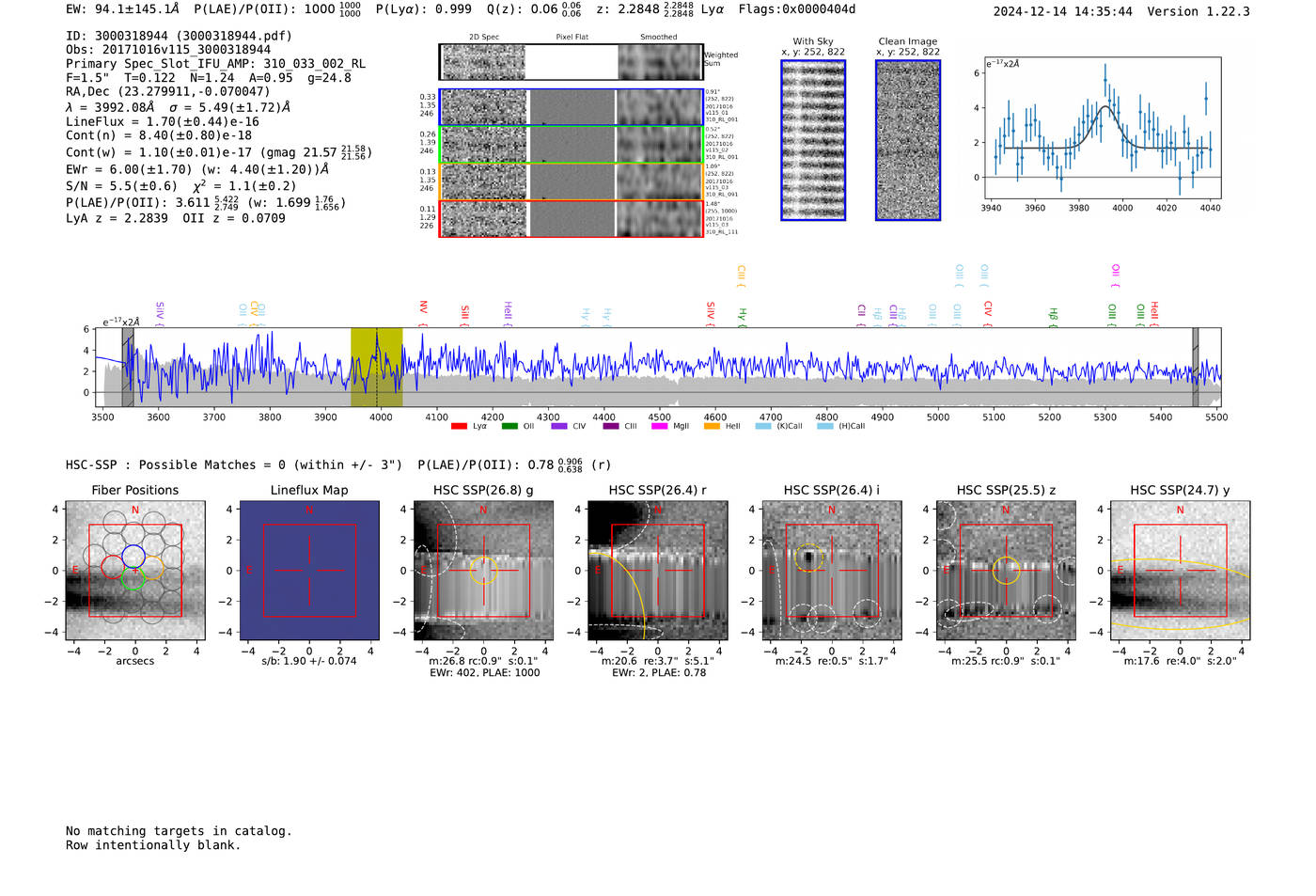Image resolution: width=1316 pixels, height=896 pixels.
Task: Click the yellow highlighted band near 4000Å
Action: (377, 368)
